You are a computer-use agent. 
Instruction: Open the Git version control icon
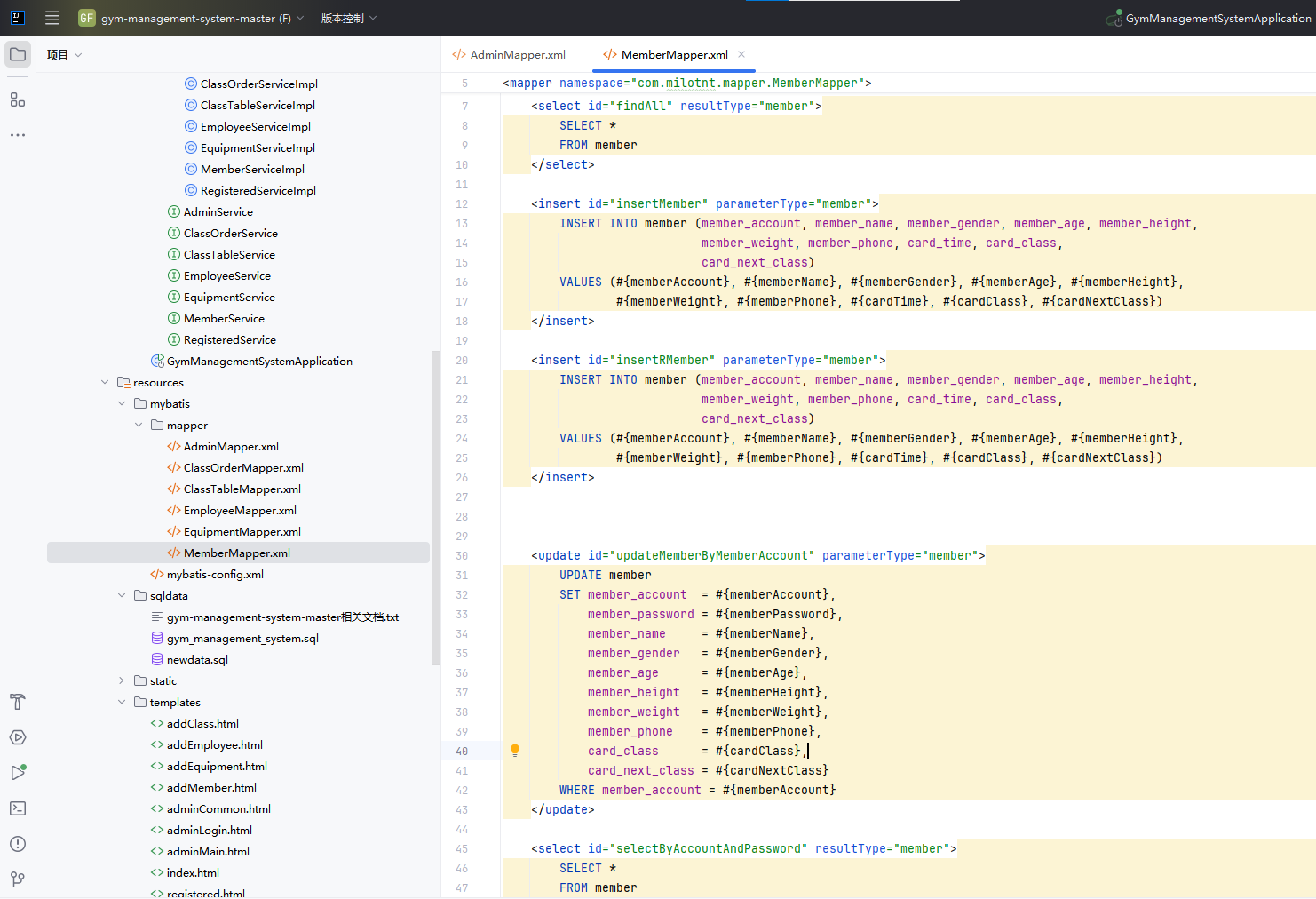(18, 879)
